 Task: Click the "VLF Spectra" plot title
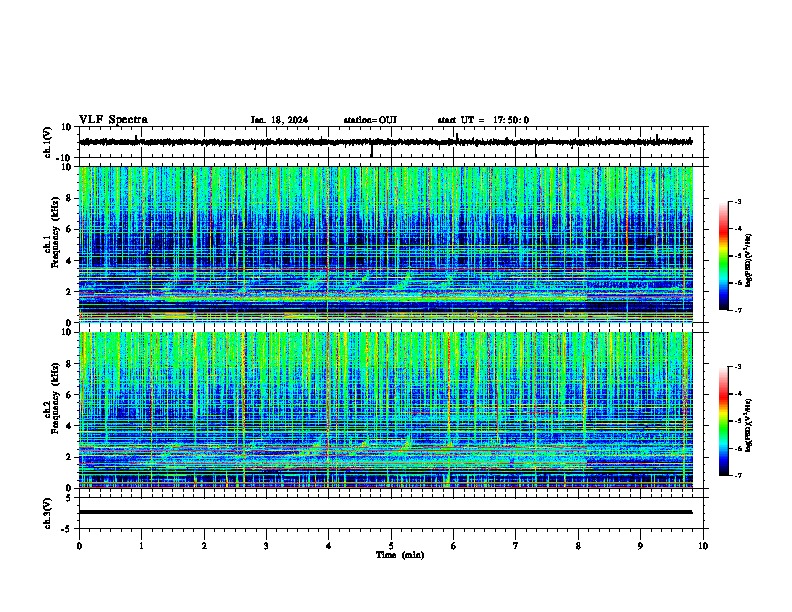coord(113,120)
